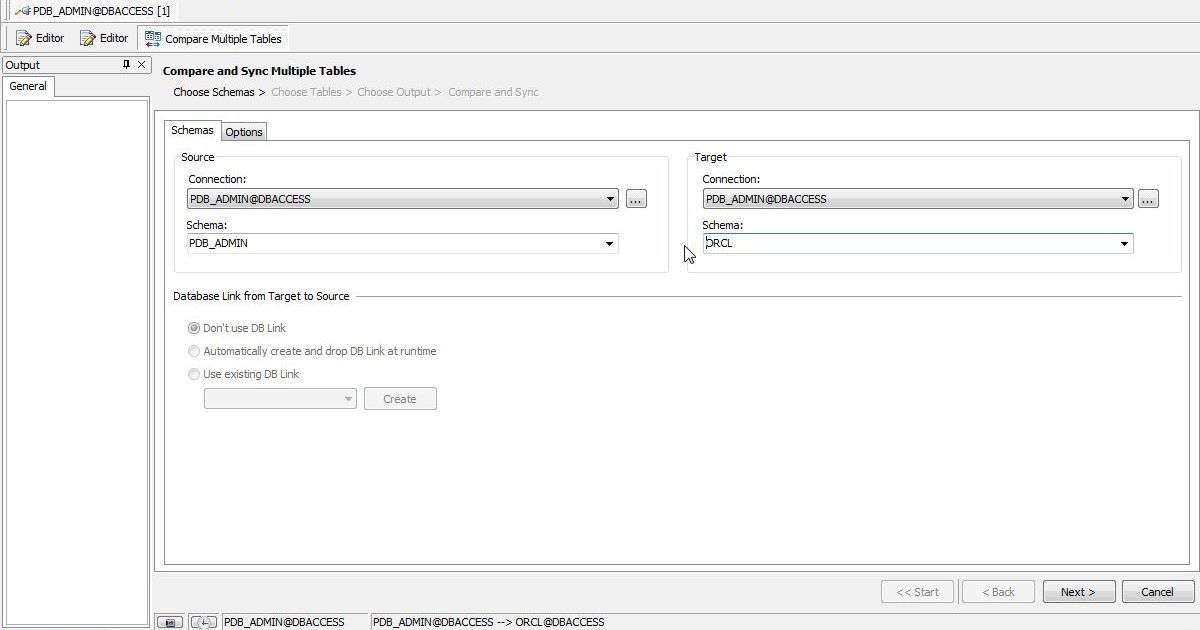
Task: Pin the Output panel with pushpin icon
Action: pos(126,65)
